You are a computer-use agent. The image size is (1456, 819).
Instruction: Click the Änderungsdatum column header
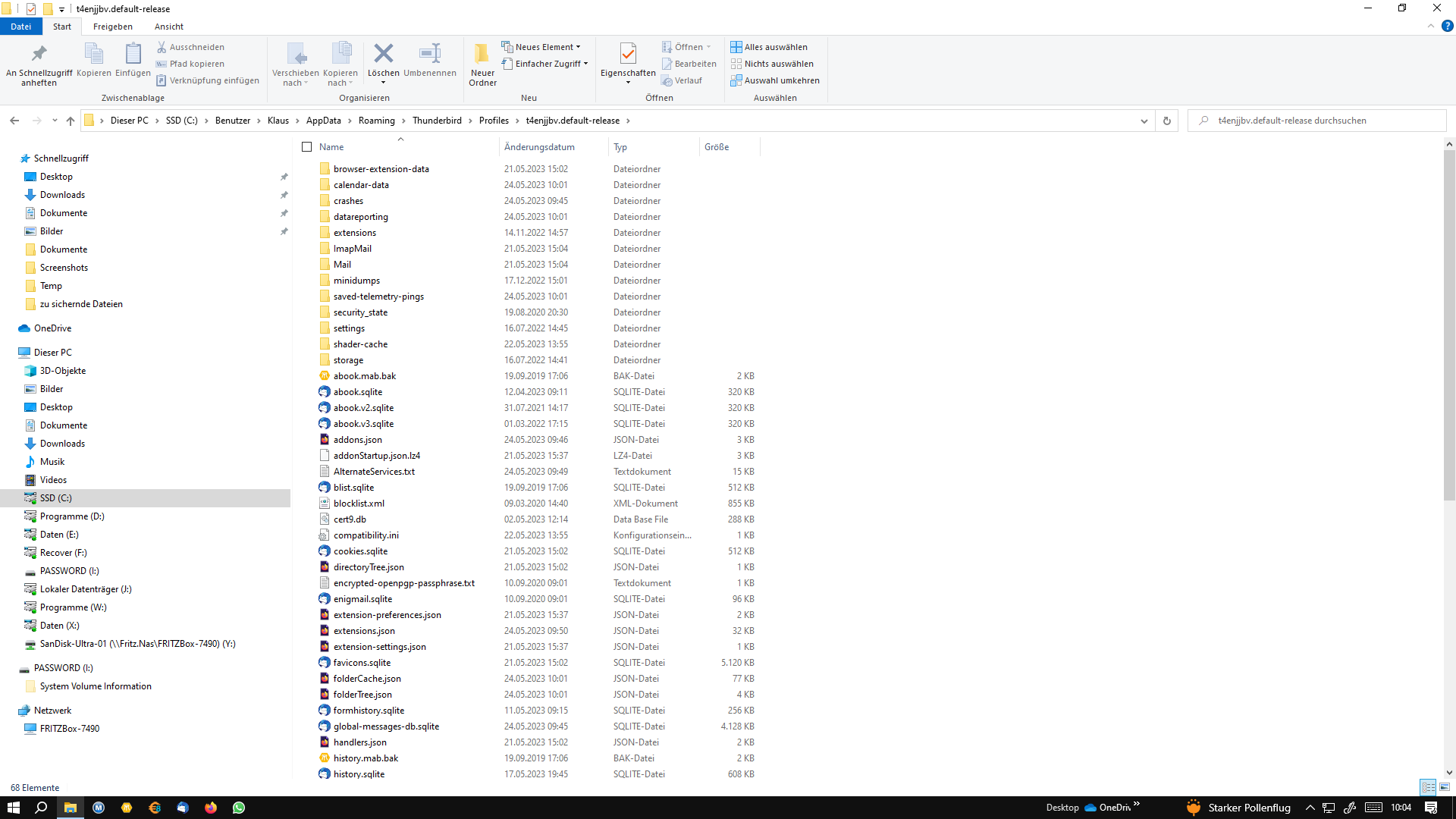click(539, 147)
